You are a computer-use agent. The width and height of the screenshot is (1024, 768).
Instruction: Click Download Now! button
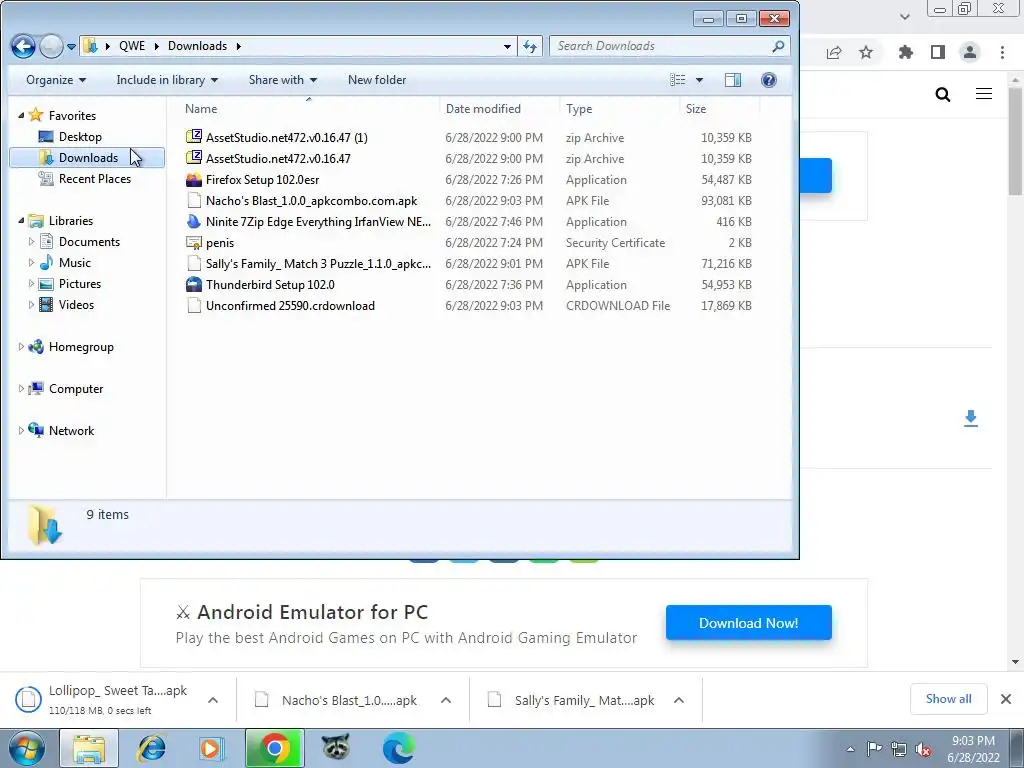pos(748,623)
